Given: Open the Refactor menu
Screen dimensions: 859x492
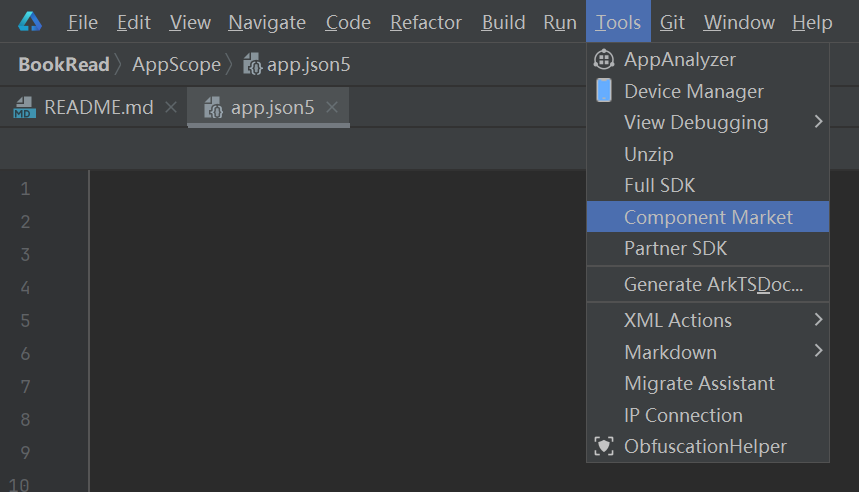Looking at the screenshot, I should click(x=426, y=22).
